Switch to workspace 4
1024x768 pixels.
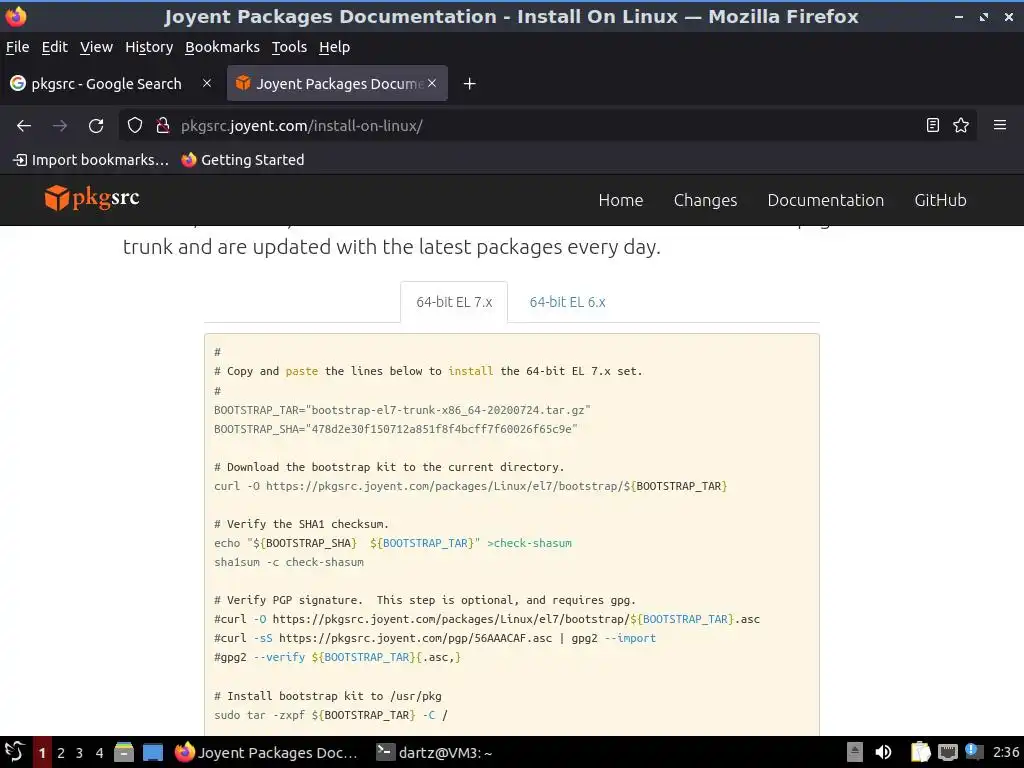[x=99, y=753]
